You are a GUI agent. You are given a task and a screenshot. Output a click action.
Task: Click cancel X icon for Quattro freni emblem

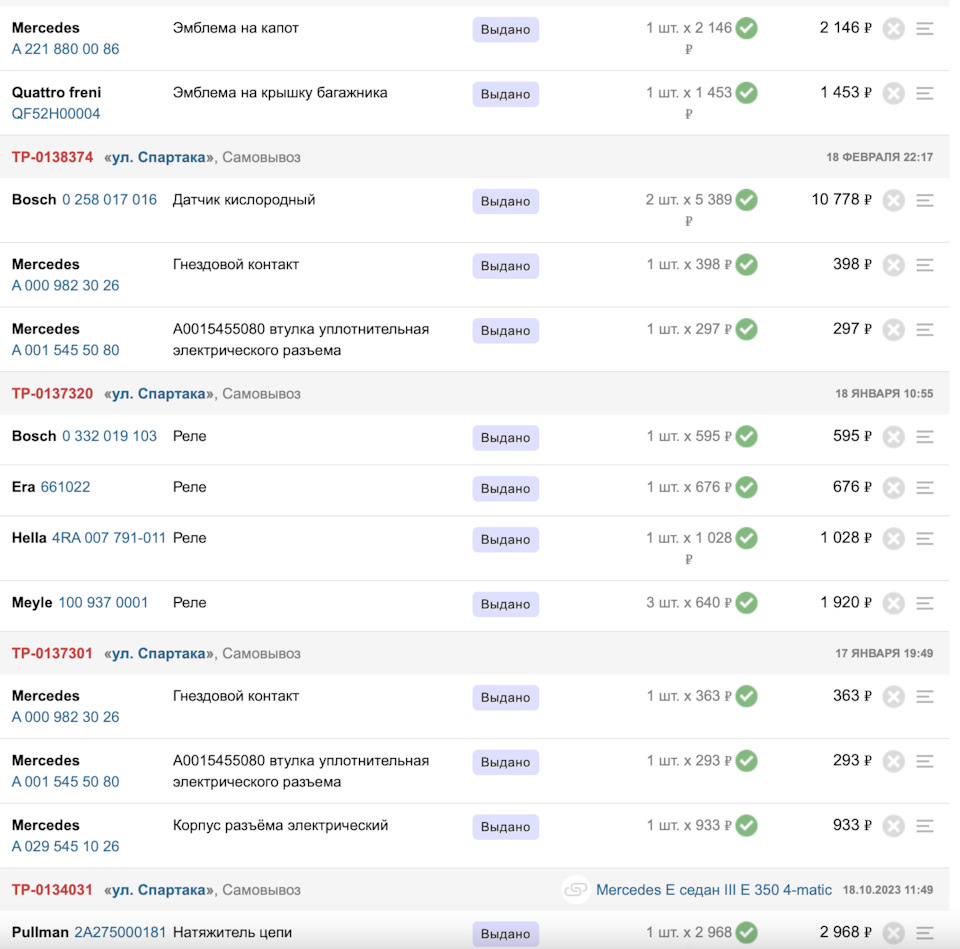pyautogui.click(x=893, y=93)
